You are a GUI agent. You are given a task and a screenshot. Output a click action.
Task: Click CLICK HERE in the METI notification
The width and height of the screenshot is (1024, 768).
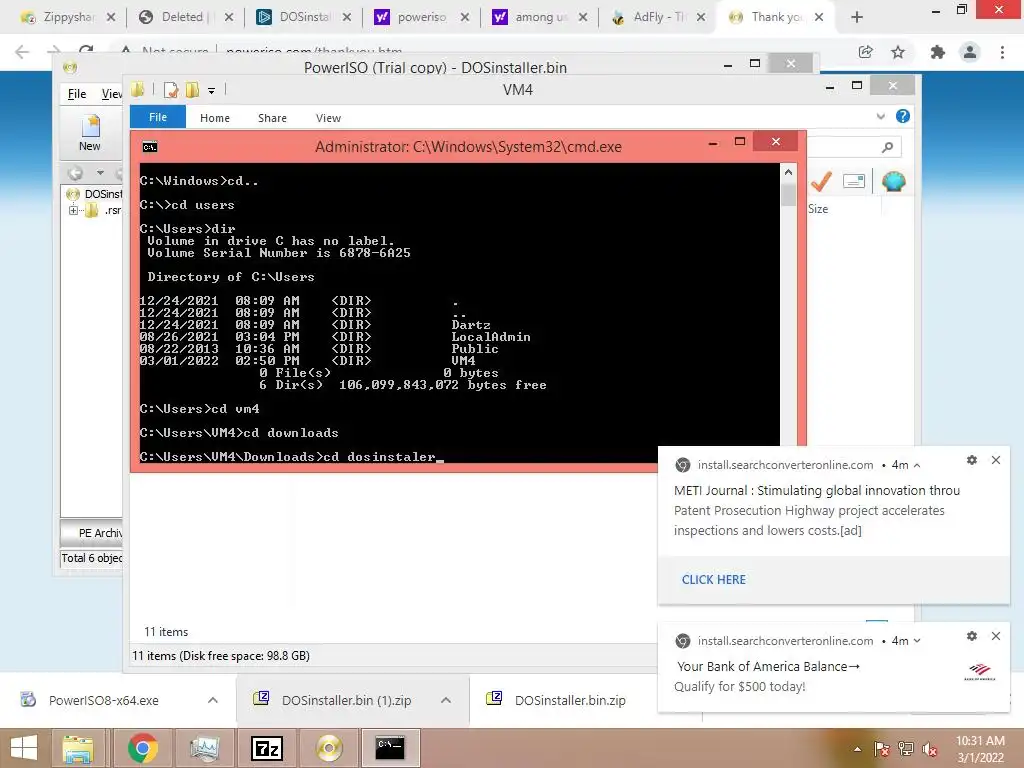click(714, 579)
